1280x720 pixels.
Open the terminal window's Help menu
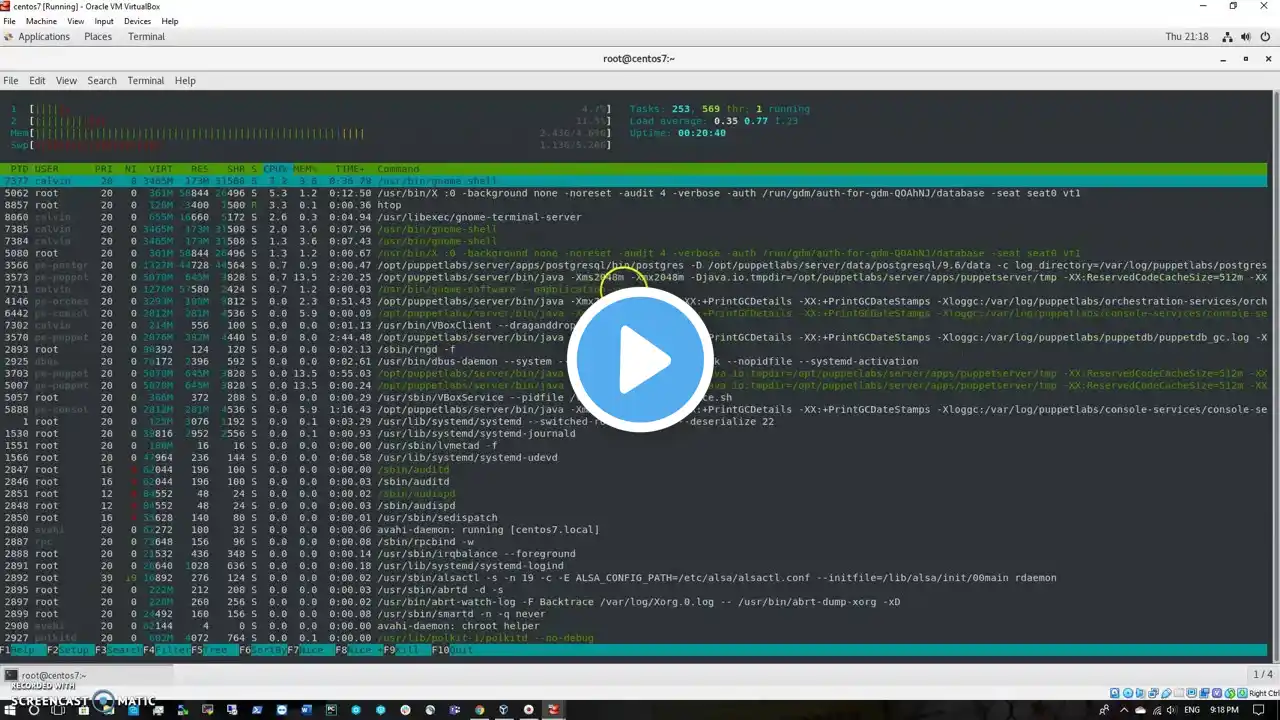point(185,81)
